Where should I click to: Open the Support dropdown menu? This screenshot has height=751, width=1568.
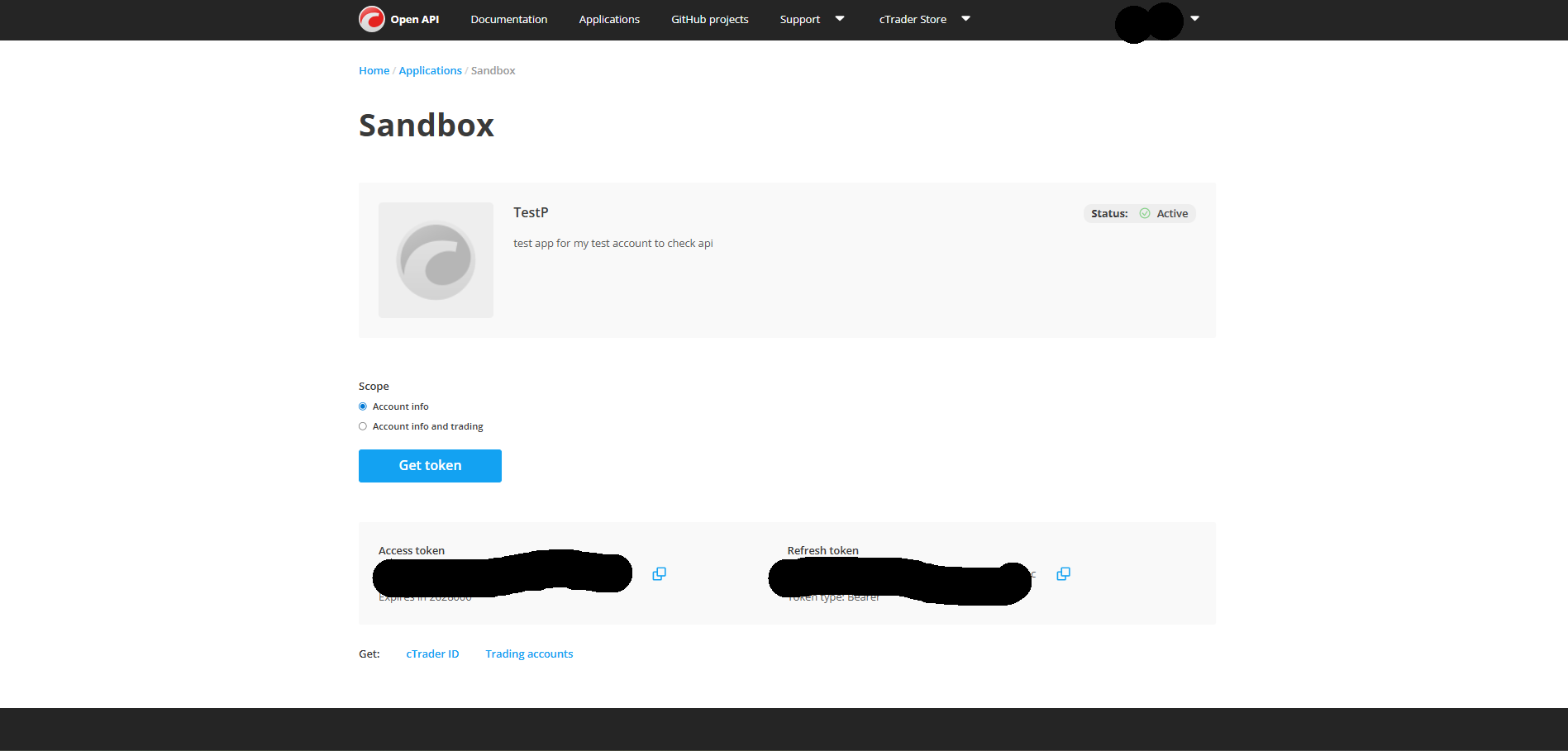coord(812,19)
